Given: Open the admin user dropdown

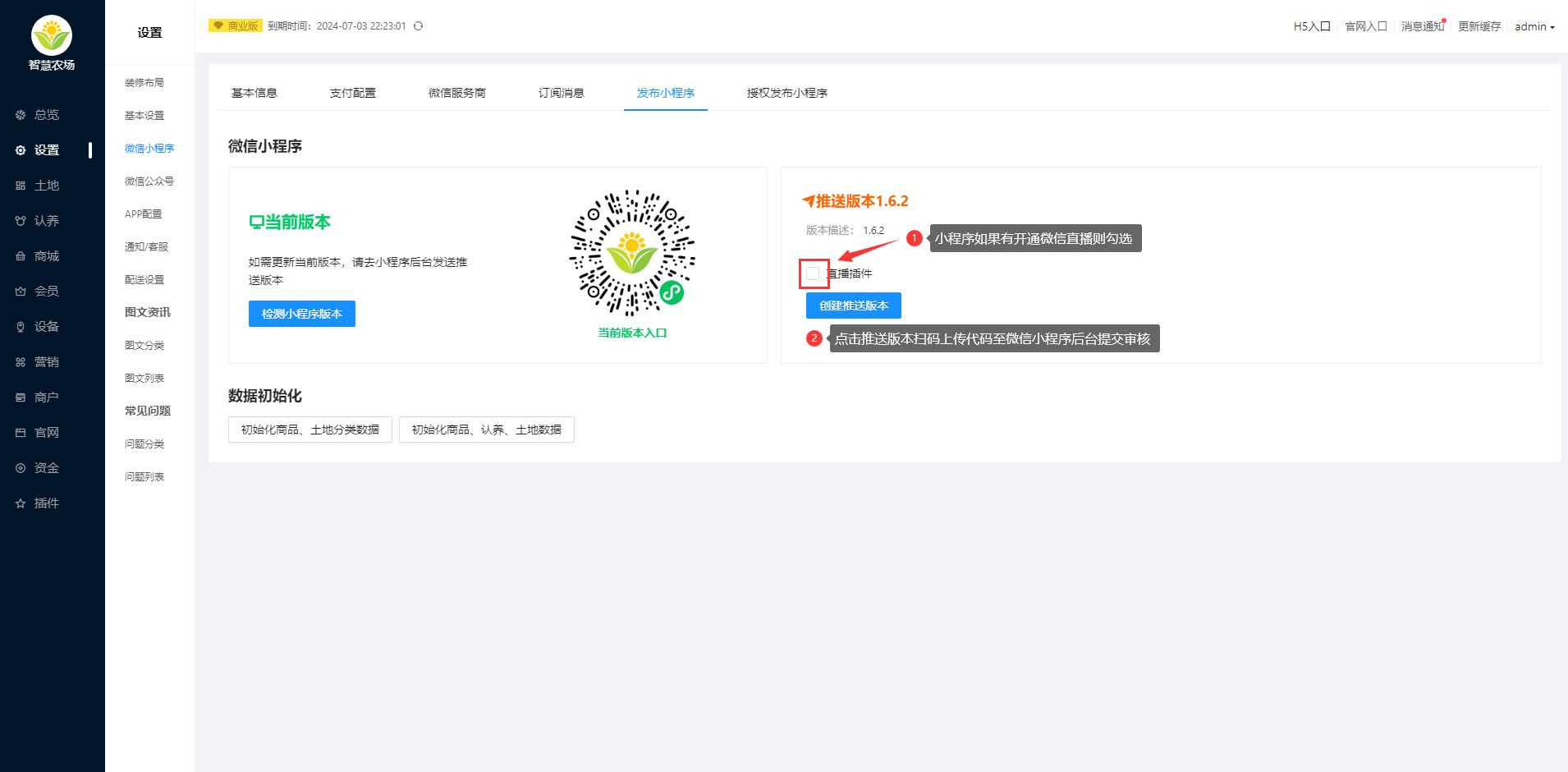Looking at the screenshot, I should pos(1534,26).
